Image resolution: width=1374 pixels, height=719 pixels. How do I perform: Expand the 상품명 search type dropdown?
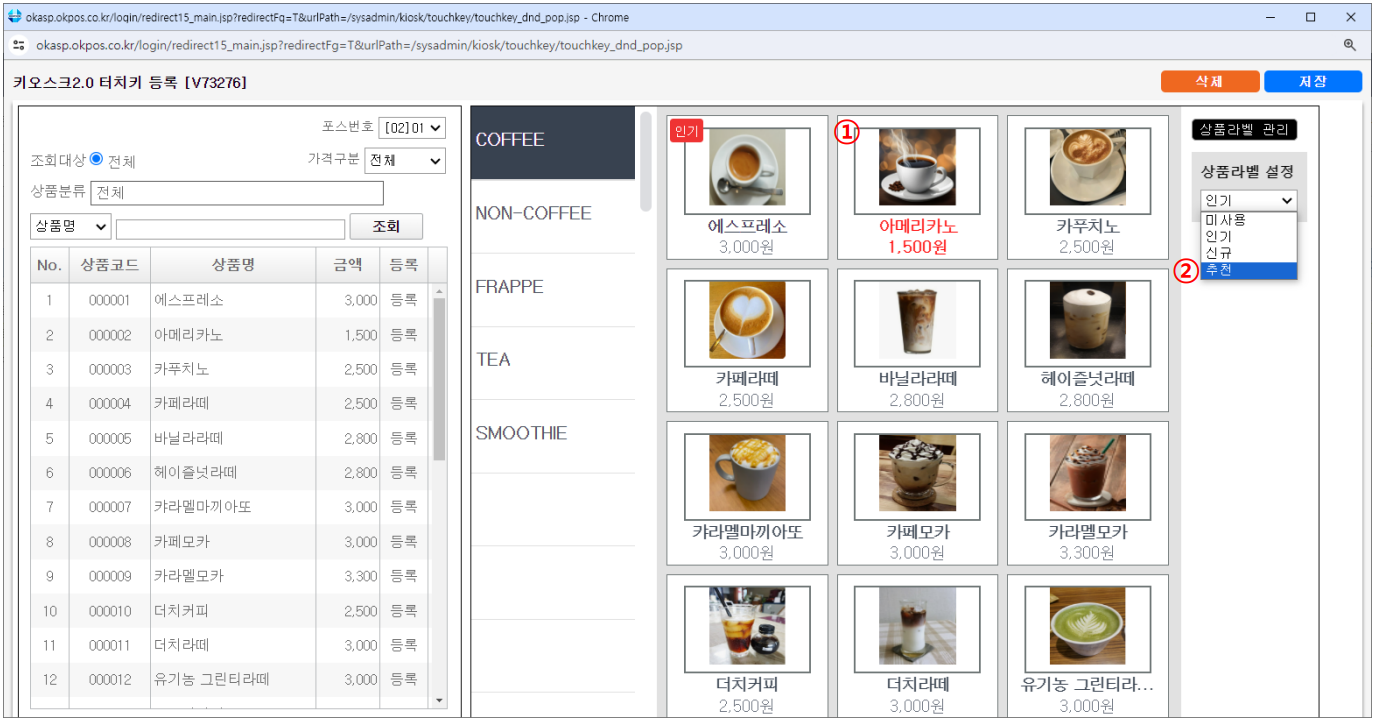click(71, 226)
